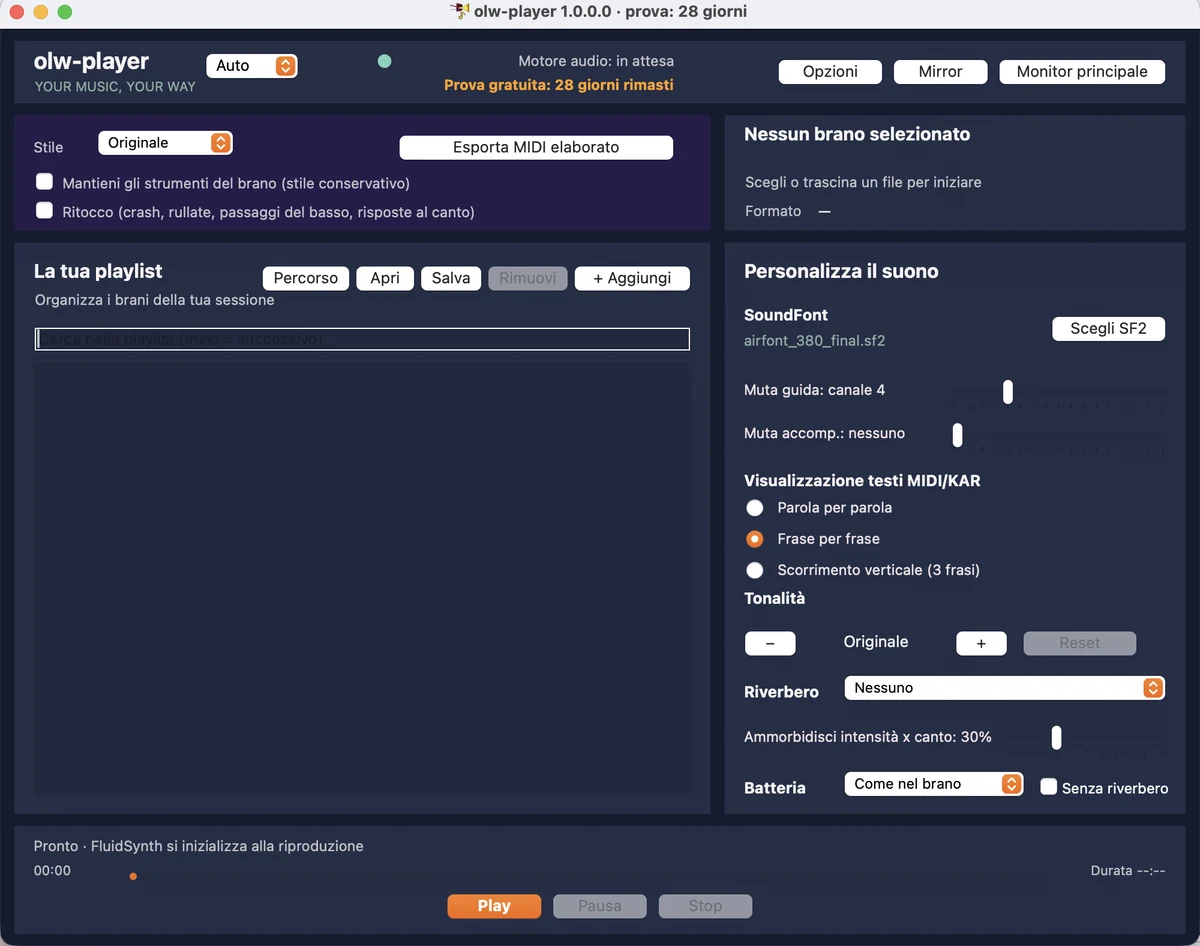Open a playlist with Apri

pos(385,278)
